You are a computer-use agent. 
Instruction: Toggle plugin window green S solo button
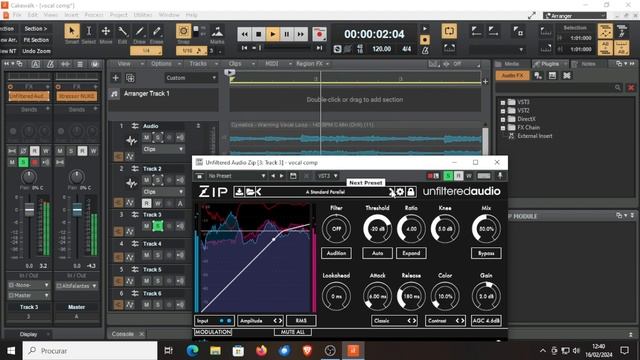point(448,176)
